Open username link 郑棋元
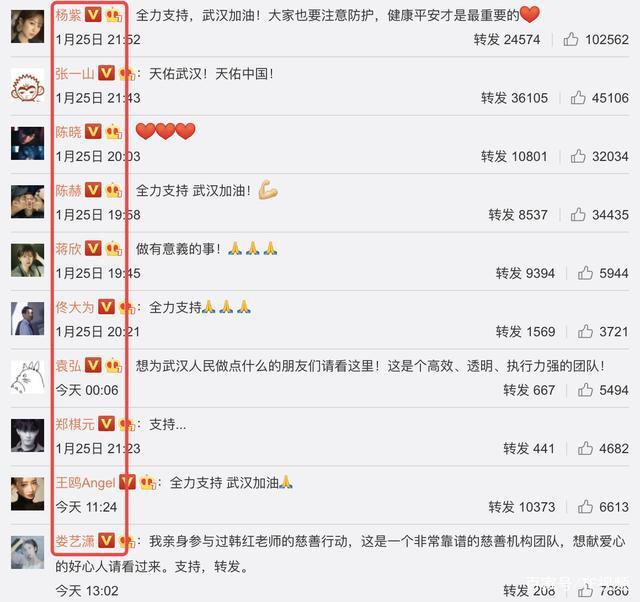Viewport: 640px width, 602px height. coord(75,424)
